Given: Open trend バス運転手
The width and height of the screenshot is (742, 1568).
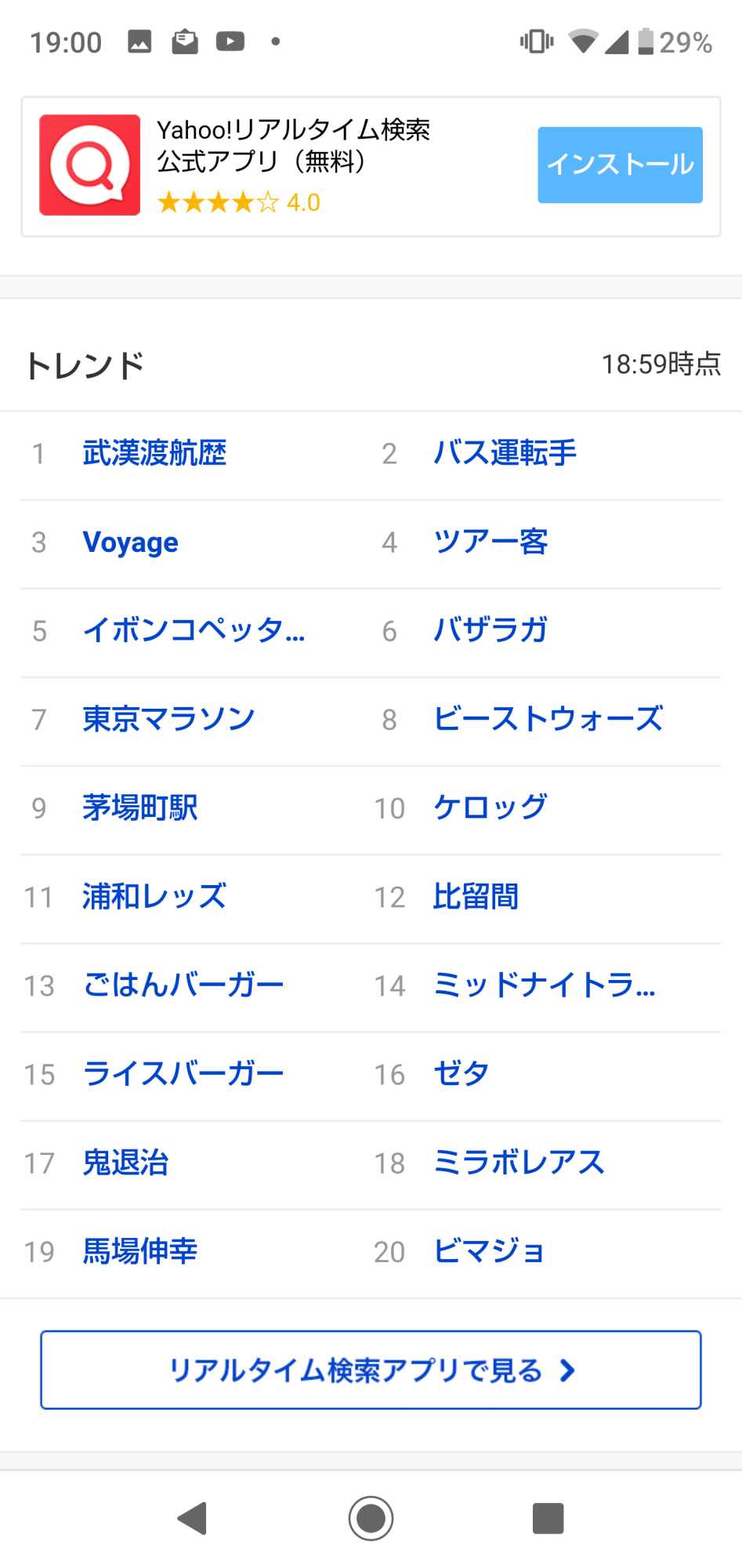Looking at the screenshot, I should (505, 454).
